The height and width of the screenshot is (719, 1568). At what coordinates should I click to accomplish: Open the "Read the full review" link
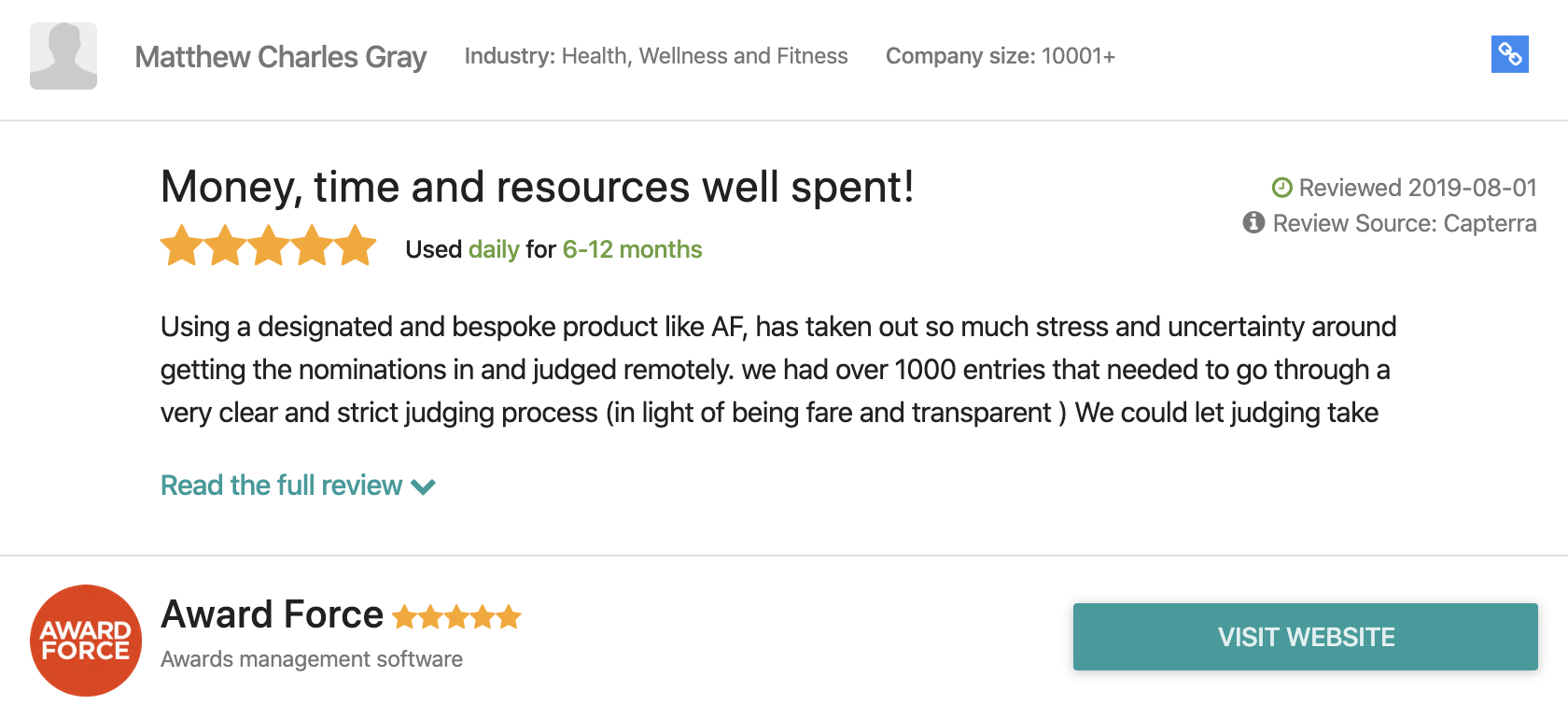coord(281,486)
